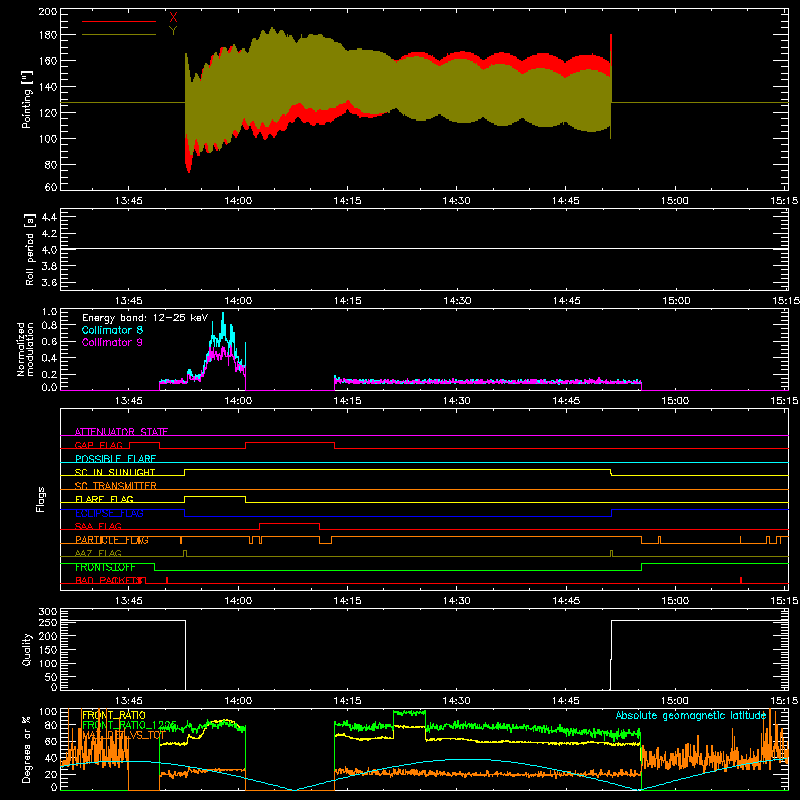
Task: Click the Roll period axis title
Action: coord(29,249)
